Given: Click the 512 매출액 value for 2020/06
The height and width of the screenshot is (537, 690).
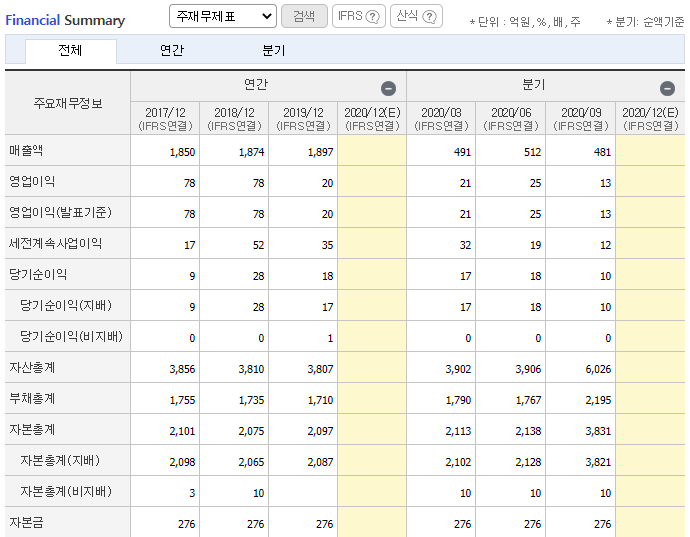Looking at the screenshot, I should (x=532, y=152).
